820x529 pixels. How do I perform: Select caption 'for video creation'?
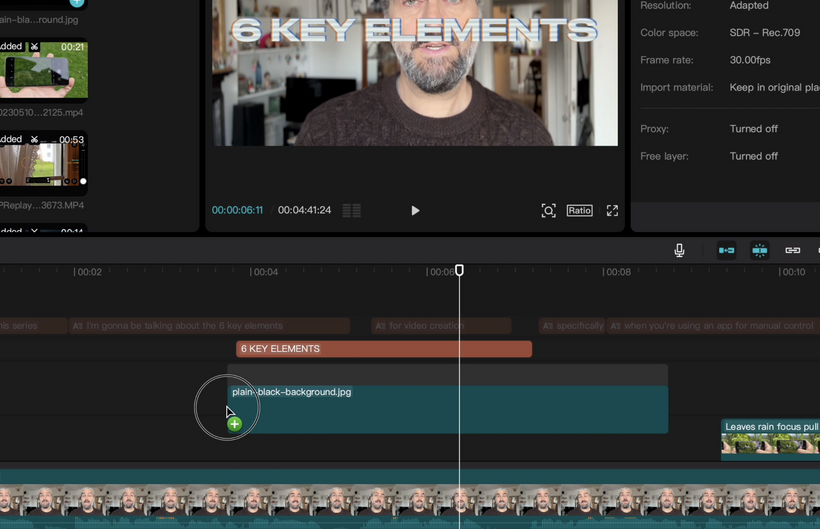coord(440,326)
